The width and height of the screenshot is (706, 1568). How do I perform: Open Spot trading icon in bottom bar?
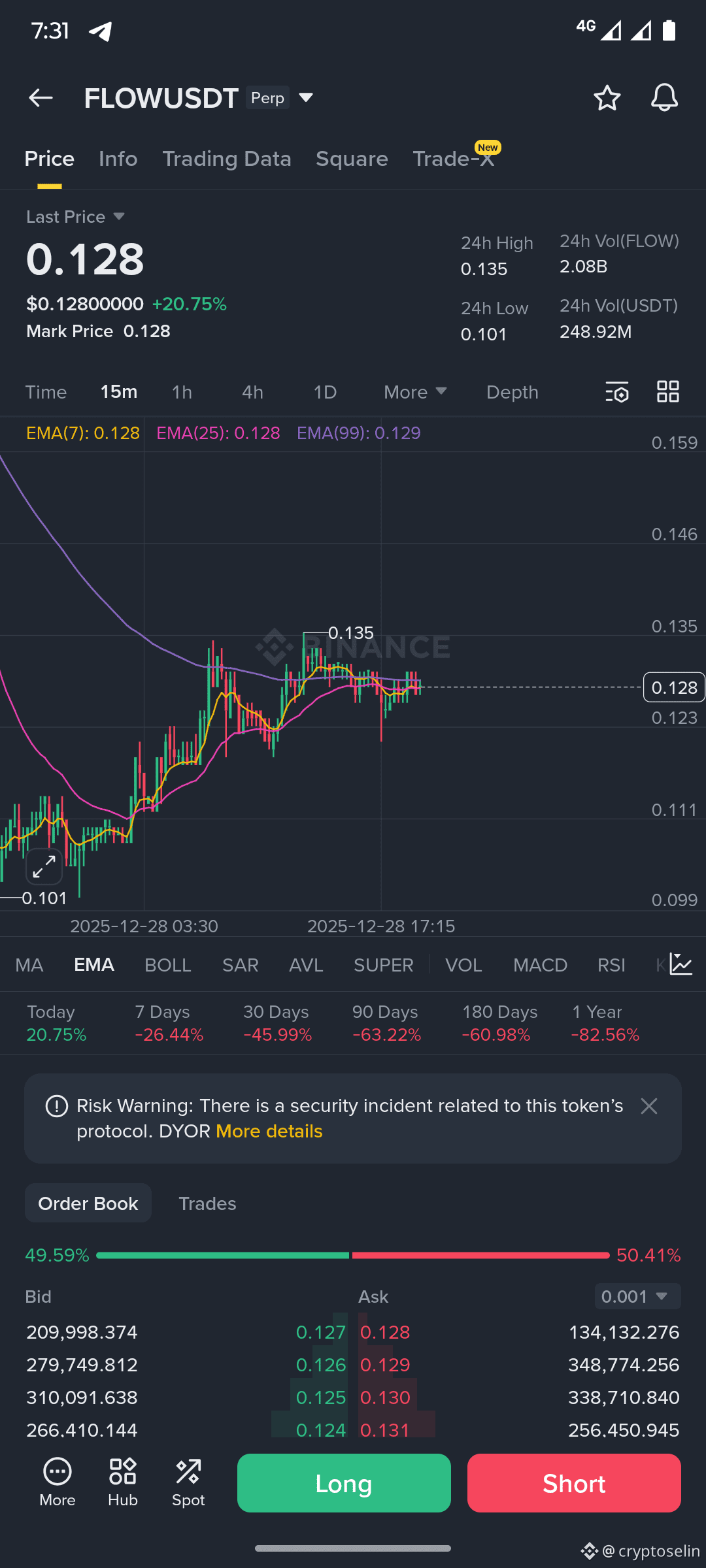(x=188, y=1483)
